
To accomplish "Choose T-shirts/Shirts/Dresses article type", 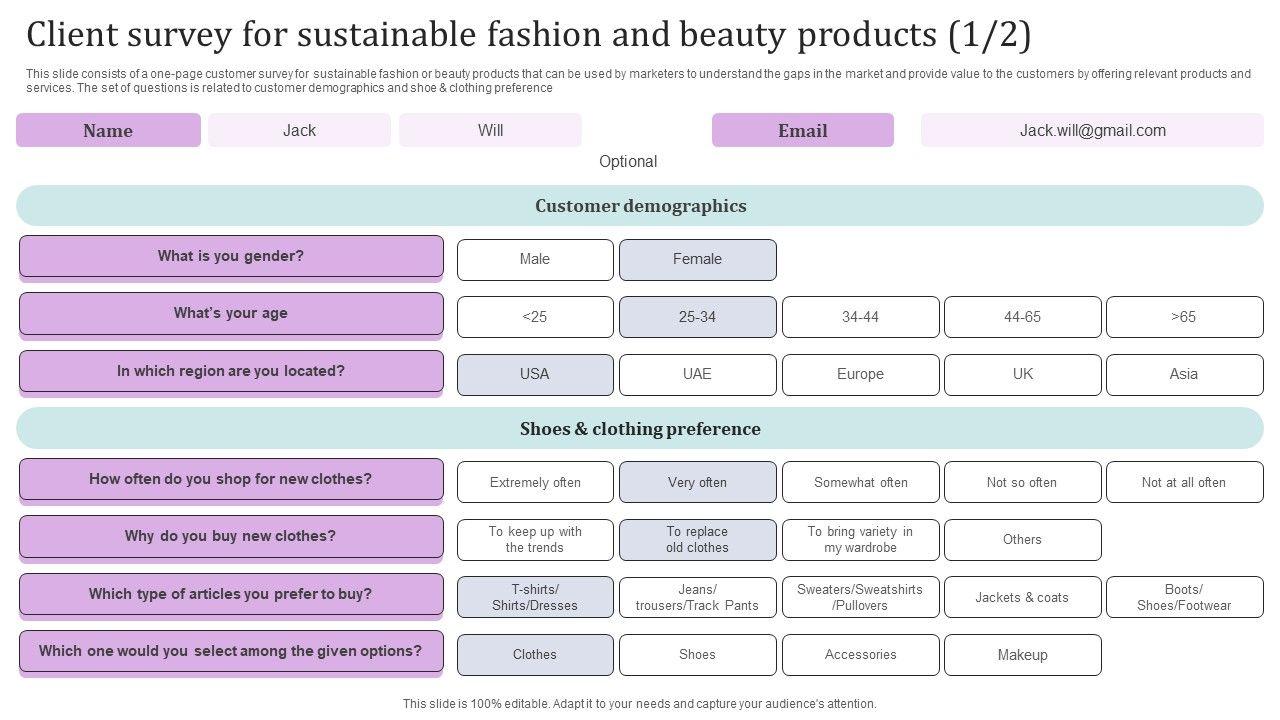I will pyautogui.click(x=535, y=597).
